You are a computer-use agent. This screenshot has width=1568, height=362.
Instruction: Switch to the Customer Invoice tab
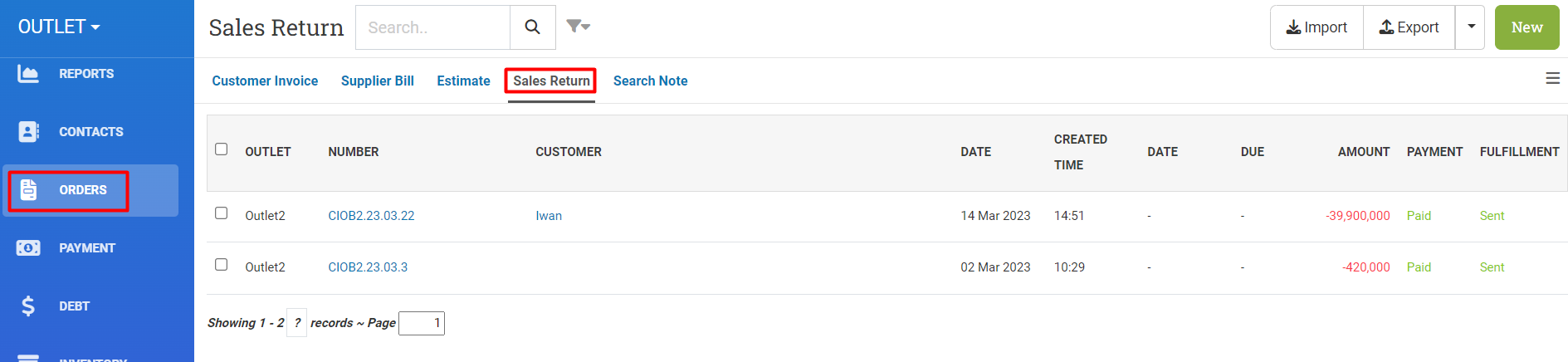pyautogui.click(x=265, y=81)
